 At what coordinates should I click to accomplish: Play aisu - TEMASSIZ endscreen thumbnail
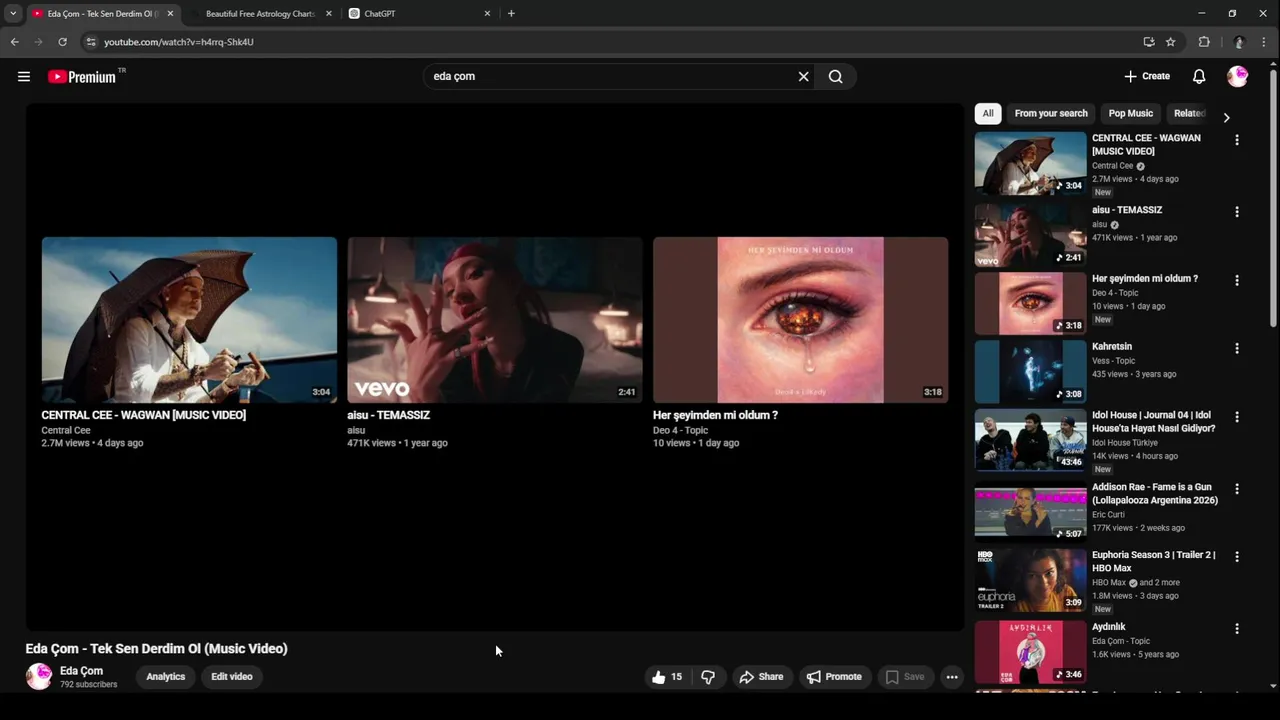(x=495, y=320)
